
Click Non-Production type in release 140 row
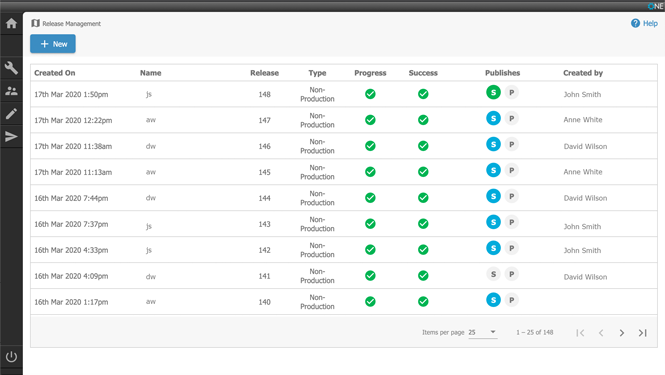[x=317, y=302]
